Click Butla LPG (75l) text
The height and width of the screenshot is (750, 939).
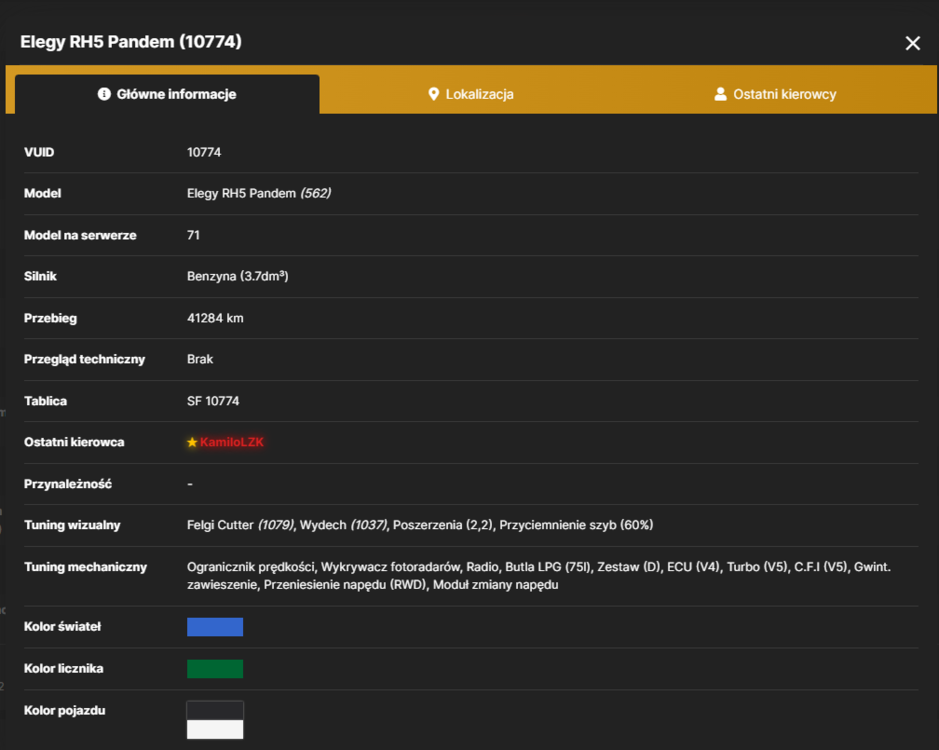point(547,567)
